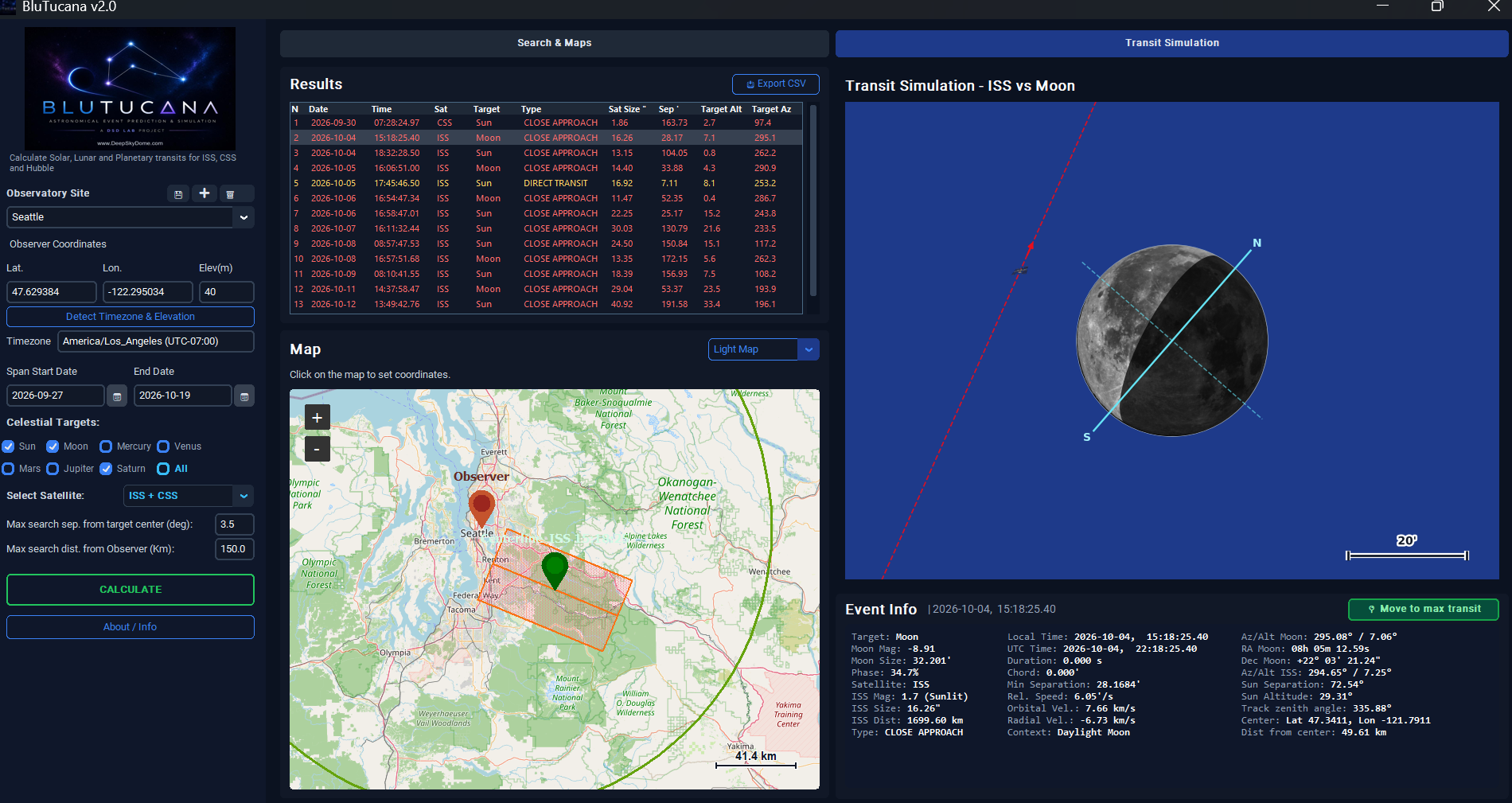Expand the Light Map style dropdown
The image size is (1512, 803).
pyautogui.click(x=763, y=349)
